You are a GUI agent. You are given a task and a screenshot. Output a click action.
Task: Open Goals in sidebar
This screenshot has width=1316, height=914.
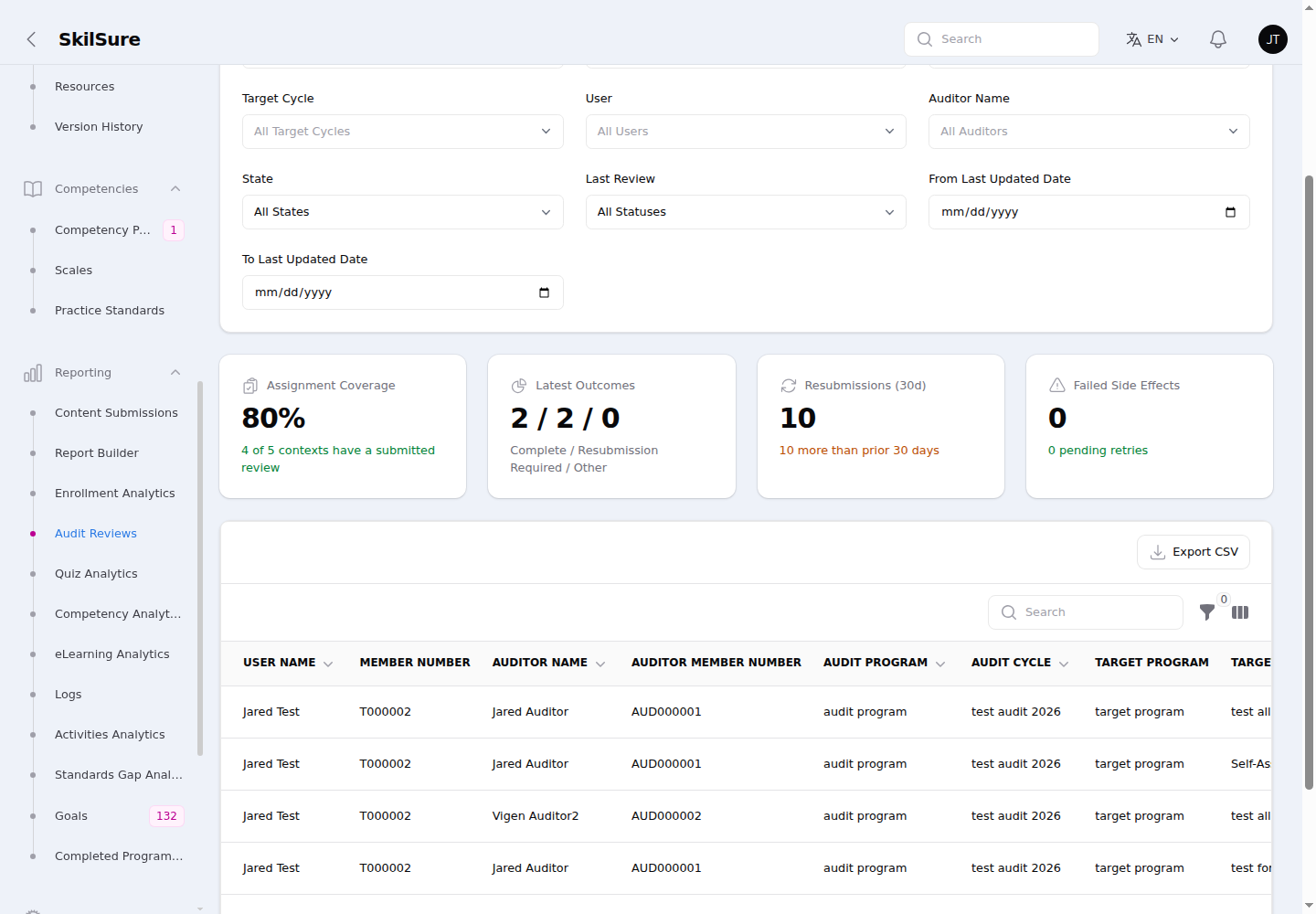pyautogui.click(x=71, y=816)
